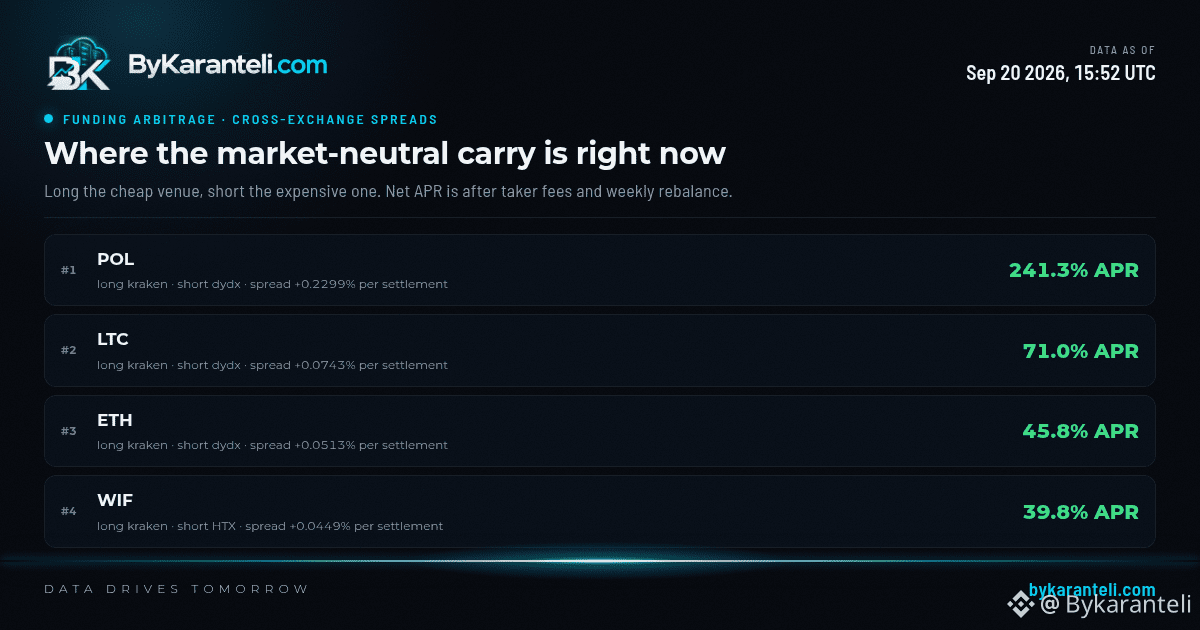Click the blue dot before Funding Arbitrage
This screenshot has width=1200, height=630.
48,119
